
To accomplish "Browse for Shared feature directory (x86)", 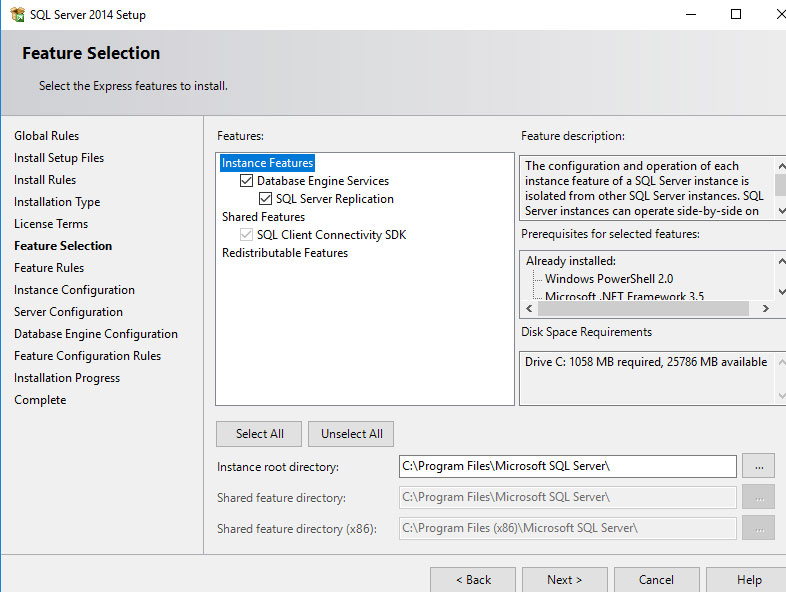I will pyautogui.click(x=758, y=528).
